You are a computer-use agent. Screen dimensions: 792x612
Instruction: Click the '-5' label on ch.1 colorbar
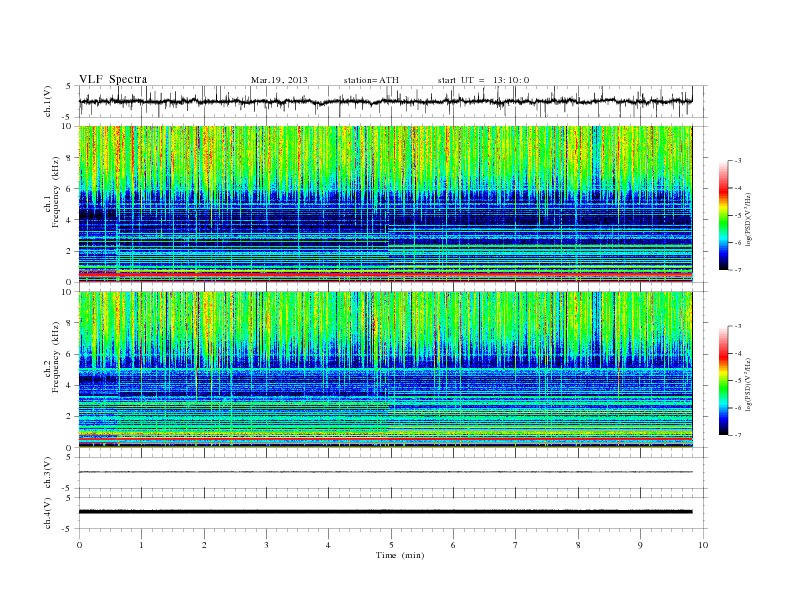(x=737, y=216)
